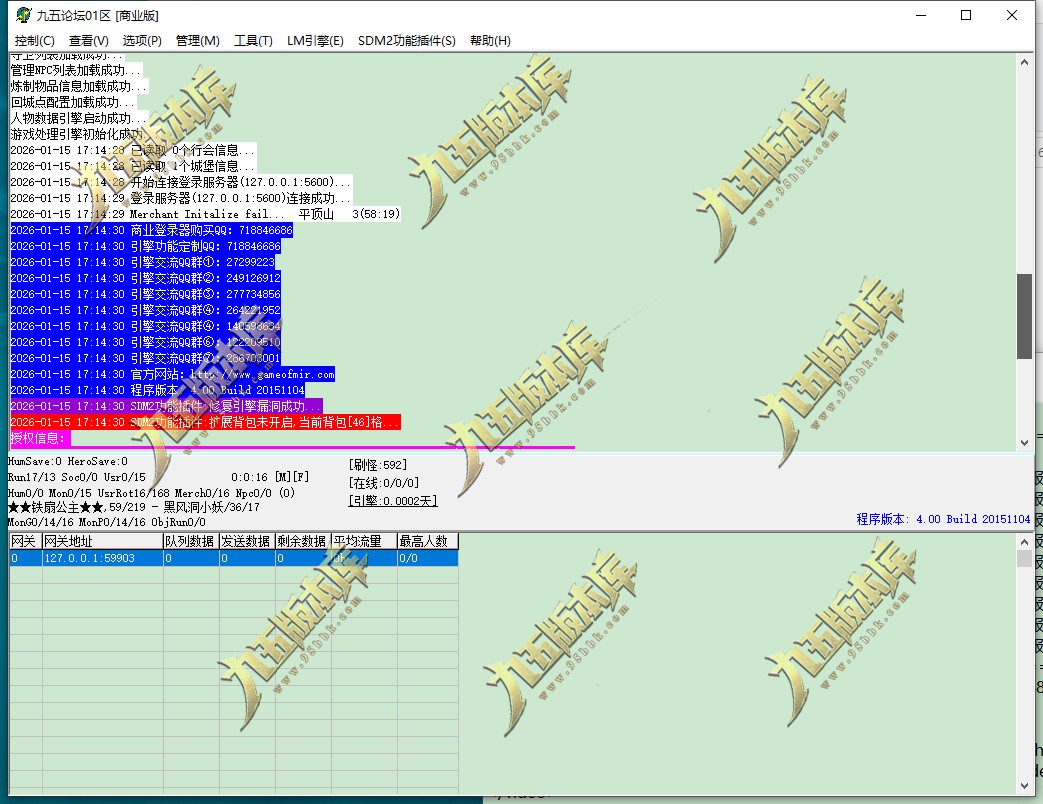The width and height of the screenshot is (1043, 804).
Task: Click the 网关地址 column header
Action: point(103,541)
